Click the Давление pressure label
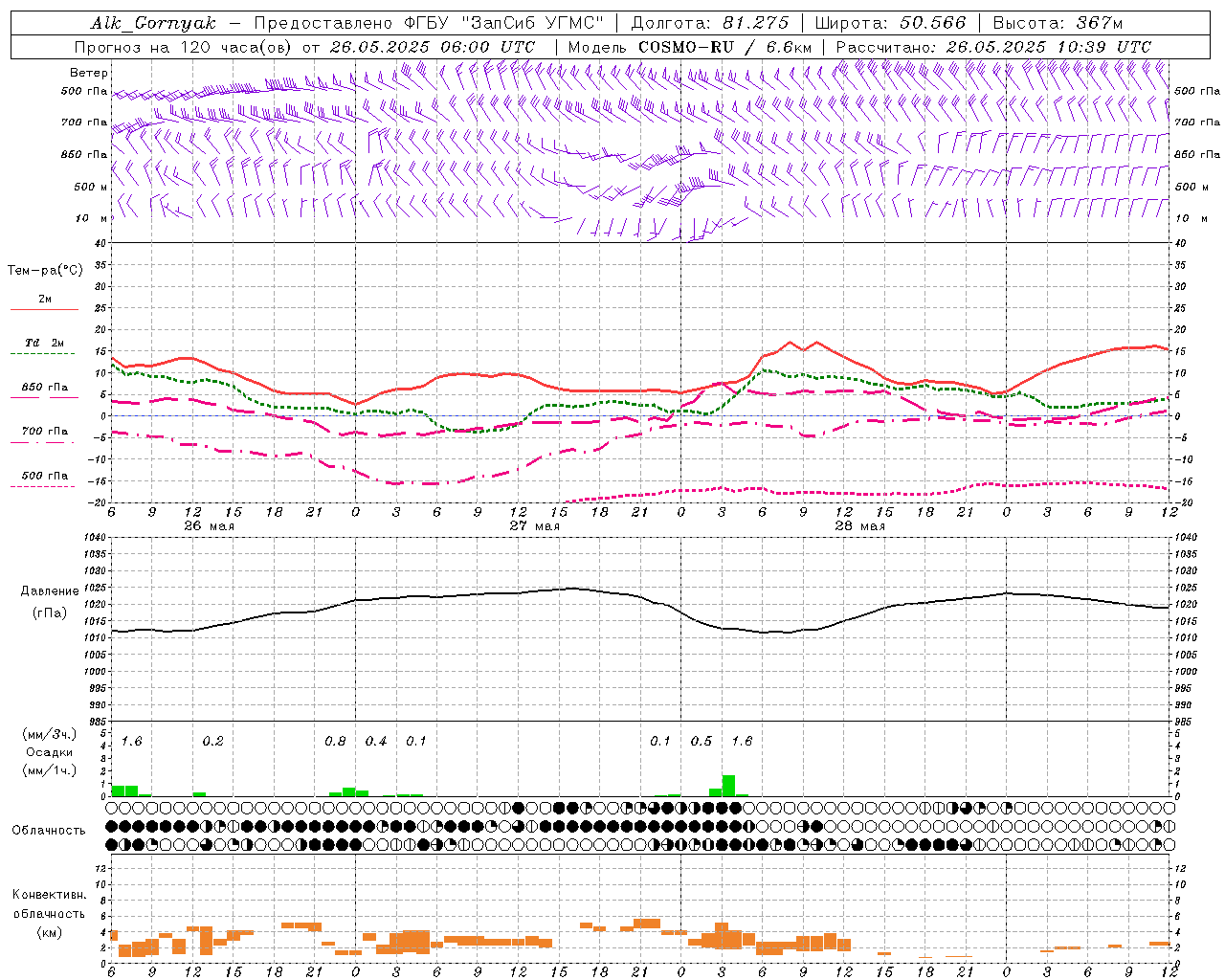This screenshot has width=1225, height=980. click(x=50, y=591)
